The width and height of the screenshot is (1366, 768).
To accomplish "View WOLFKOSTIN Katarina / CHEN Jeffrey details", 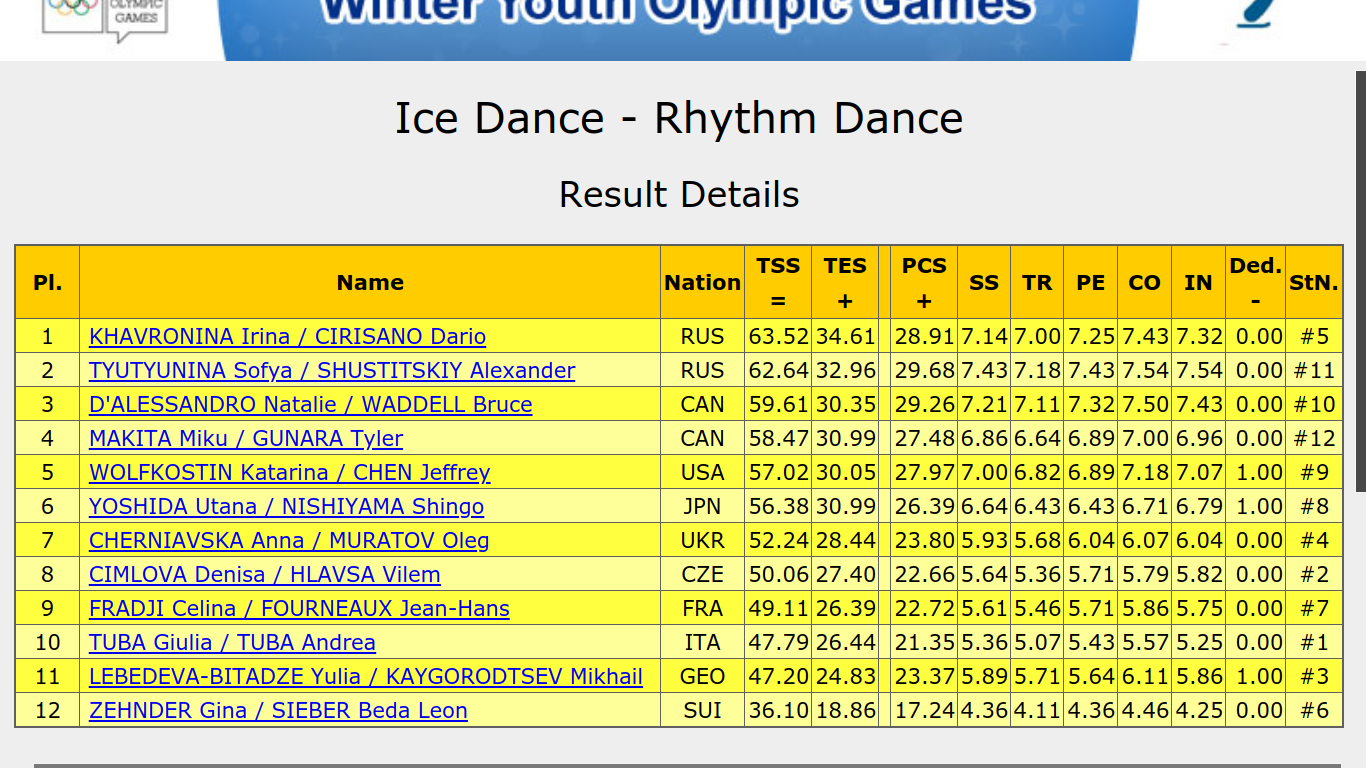I will point(289,472).
